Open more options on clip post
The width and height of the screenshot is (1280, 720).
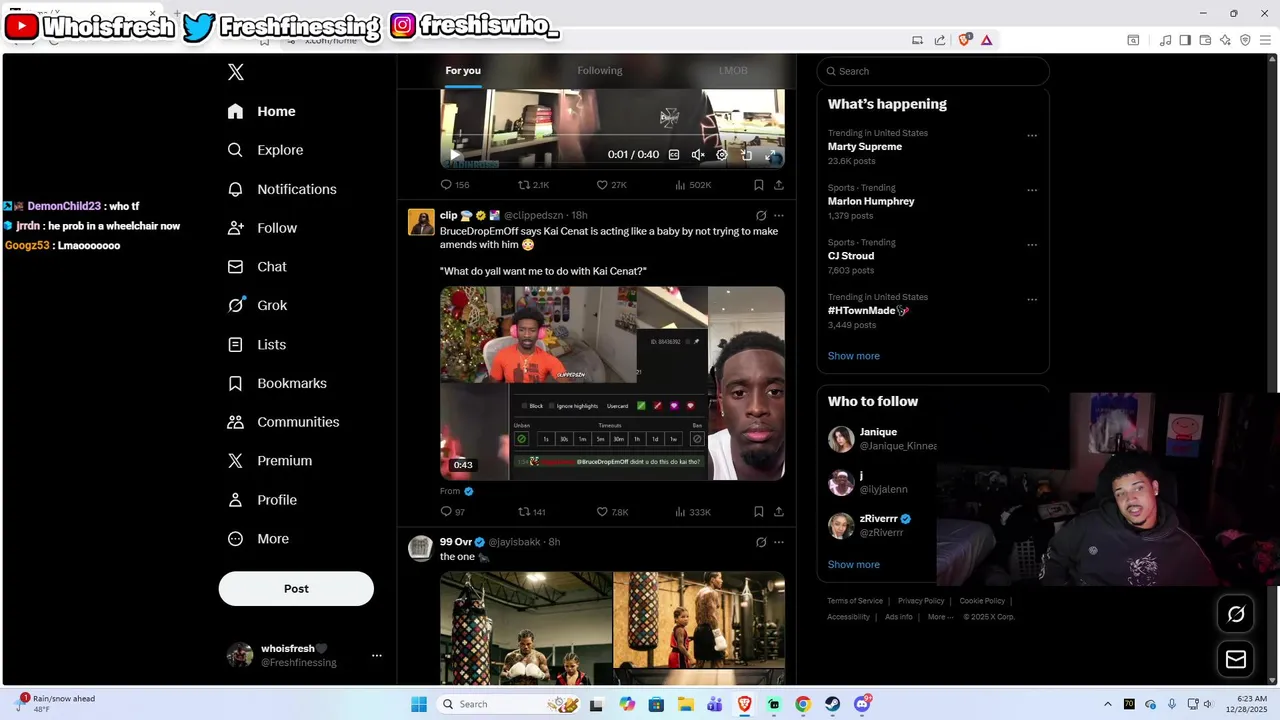779,215
